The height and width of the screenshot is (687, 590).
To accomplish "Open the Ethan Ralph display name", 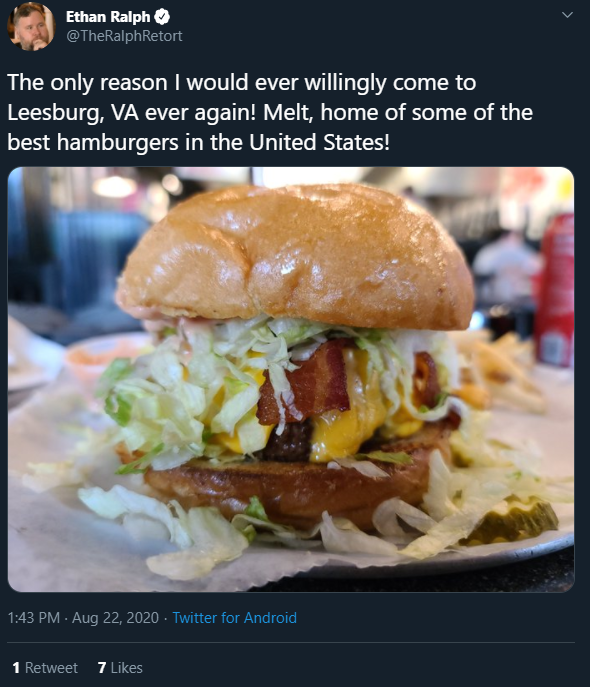I will (x=108, y=17).
